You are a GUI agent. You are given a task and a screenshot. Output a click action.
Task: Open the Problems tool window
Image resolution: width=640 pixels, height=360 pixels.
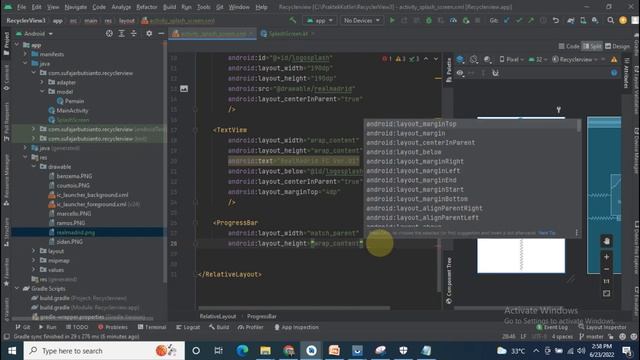point(113,327)
